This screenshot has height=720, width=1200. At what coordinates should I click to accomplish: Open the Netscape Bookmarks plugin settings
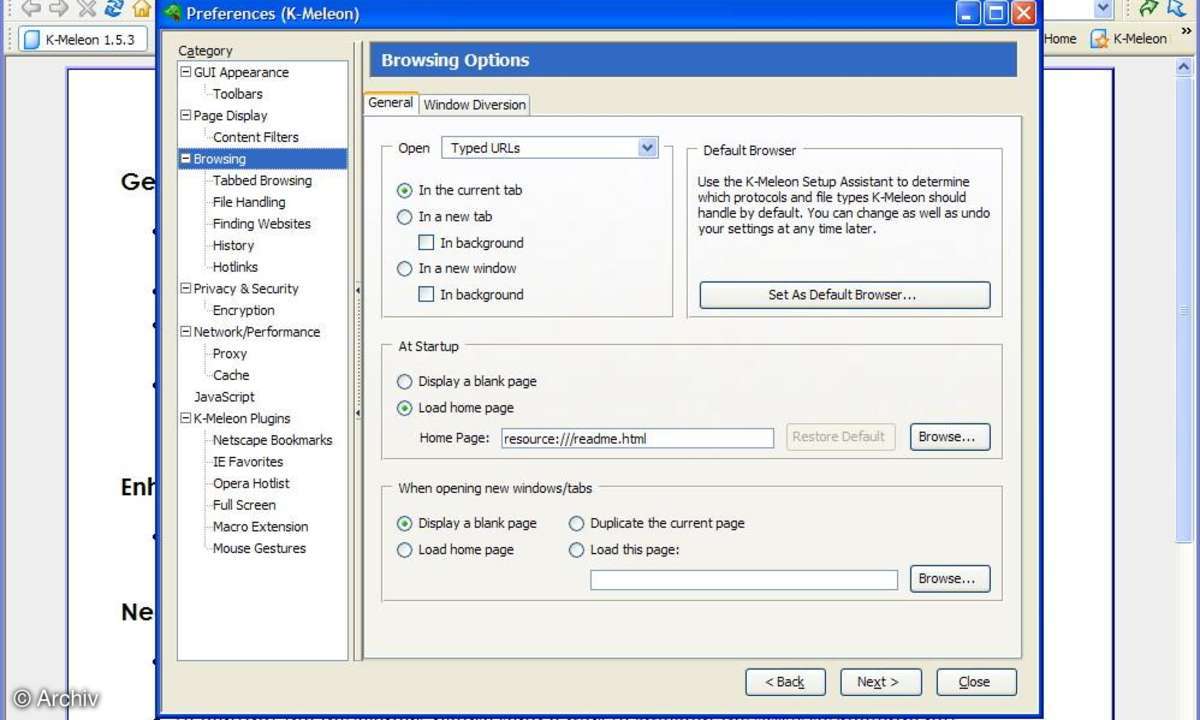click(272, 440)
